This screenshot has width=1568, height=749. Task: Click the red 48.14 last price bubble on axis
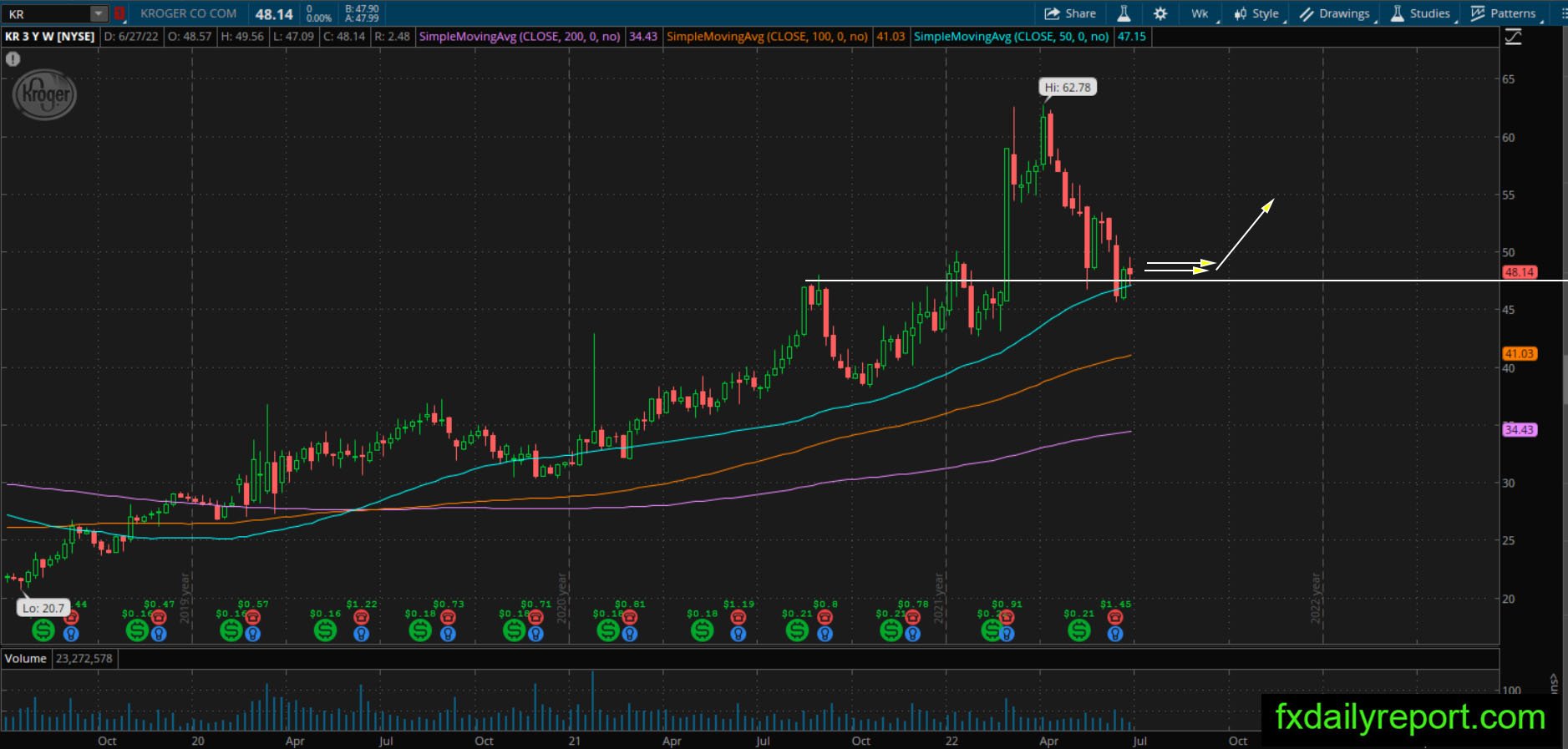(1519, 272)
